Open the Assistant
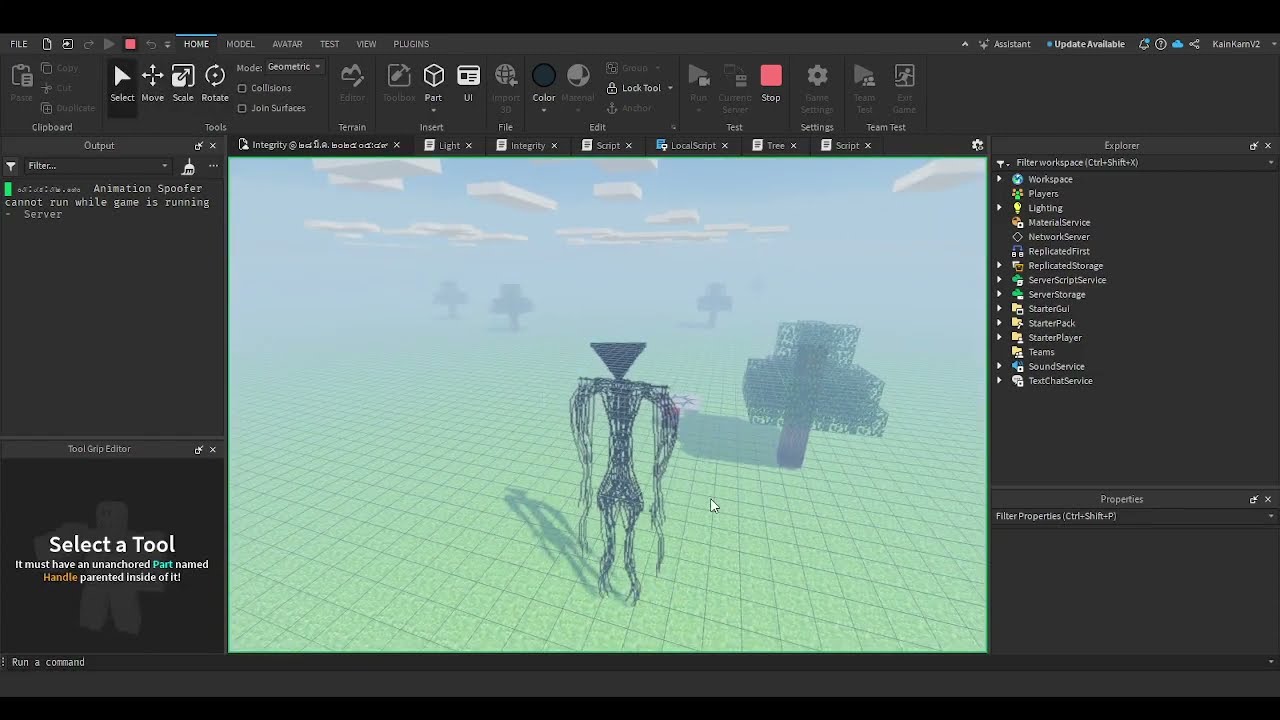 click(x=1005, y=44)
